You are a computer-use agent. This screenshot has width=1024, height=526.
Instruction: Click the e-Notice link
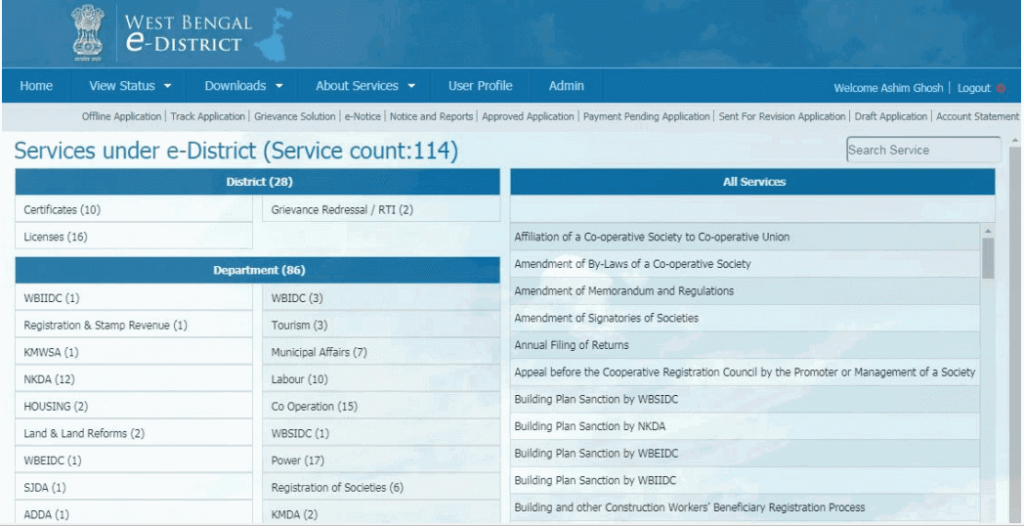pos(362,116)
